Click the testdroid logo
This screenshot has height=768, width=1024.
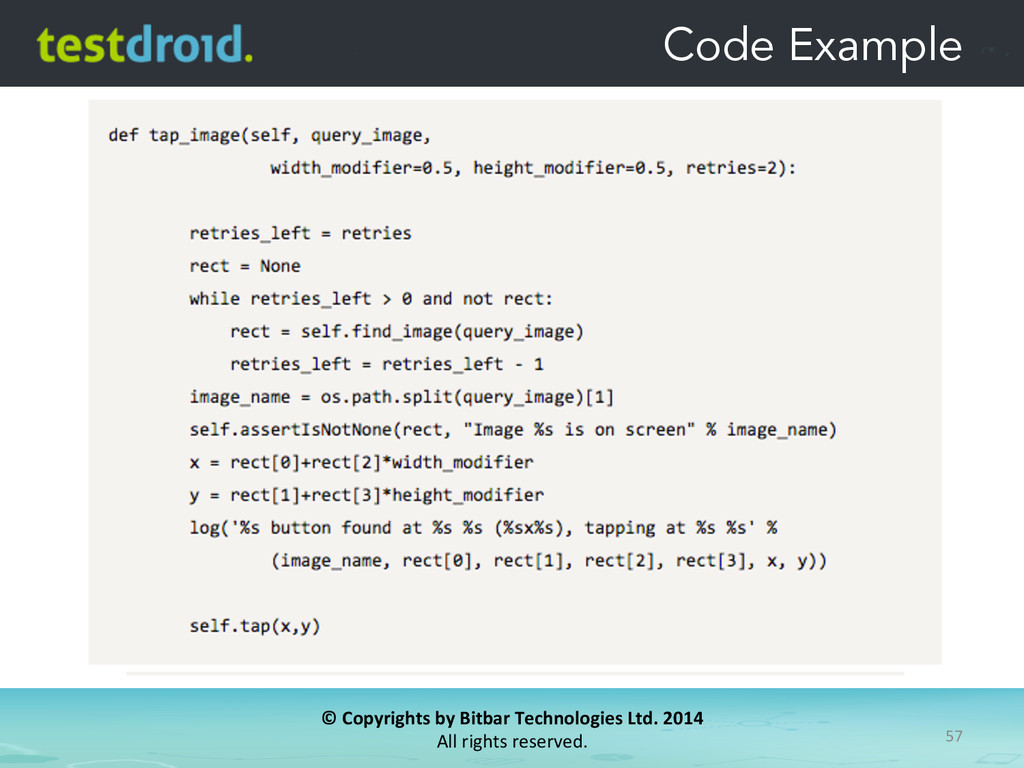(x=144, y=44)
